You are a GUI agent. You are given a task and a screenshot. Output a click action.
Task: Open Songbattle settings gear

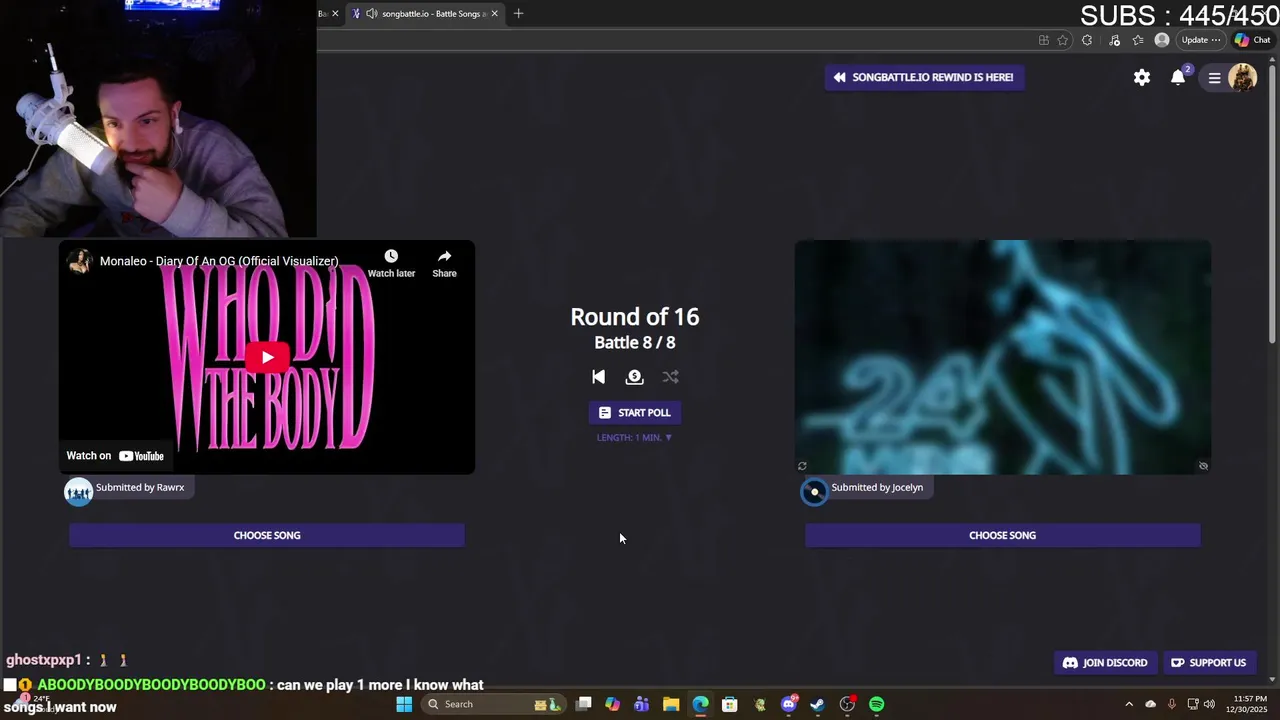[1142, 77]
